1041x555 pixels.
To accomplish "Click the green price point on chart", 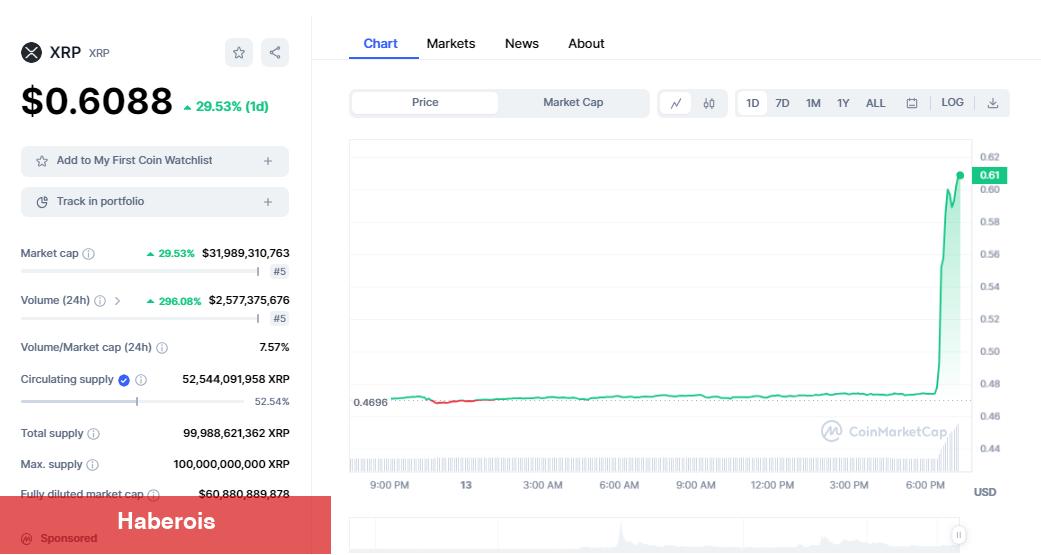I will click(x=960, y=175).
